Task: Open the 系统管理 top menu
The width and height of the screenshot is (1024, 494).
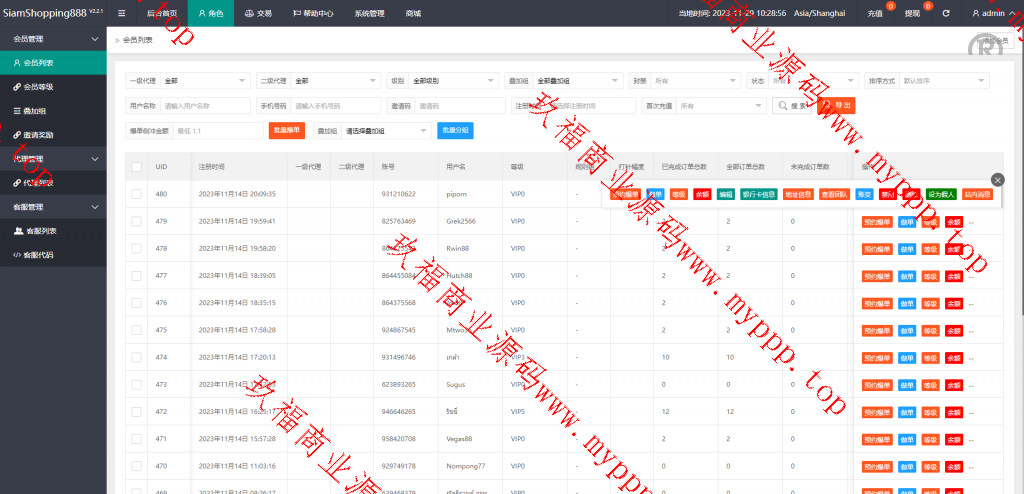Action: pos(369,13)
